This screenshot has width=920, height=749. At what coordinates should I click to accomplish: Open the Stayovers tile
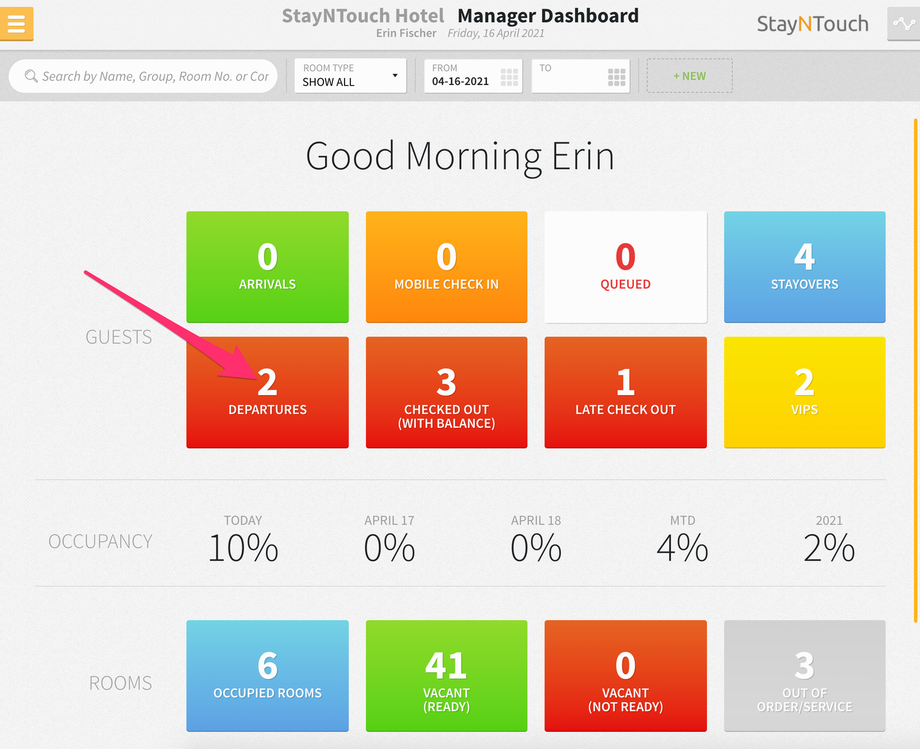(x=804, y=267)
